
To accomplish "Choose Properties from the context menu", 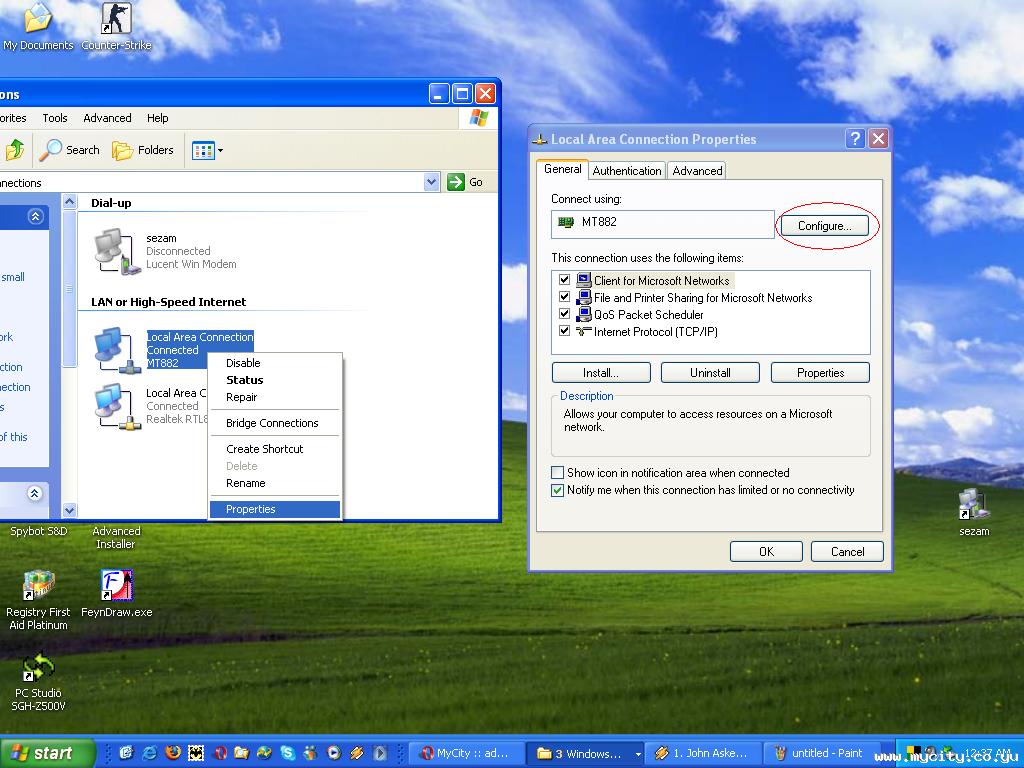I will [251, 509].
